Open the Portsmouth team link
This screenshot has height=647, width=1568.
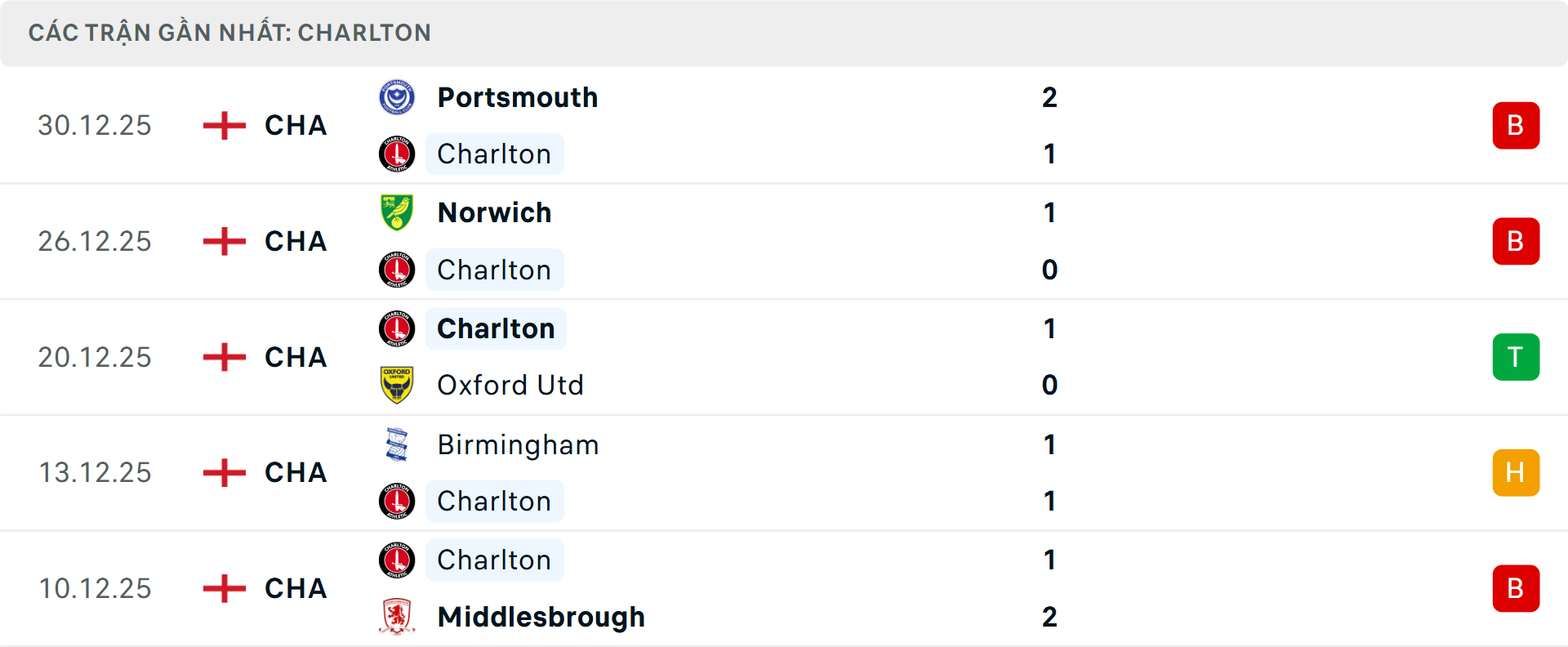(517, 97)
